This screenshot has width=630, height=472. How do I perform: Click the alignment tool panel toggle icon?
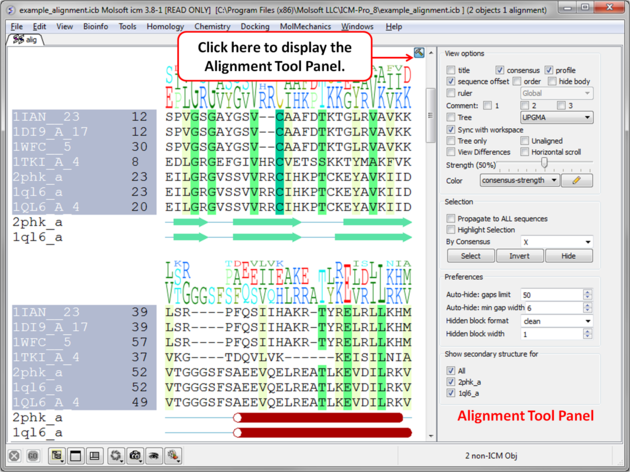(x=419, y=53)
